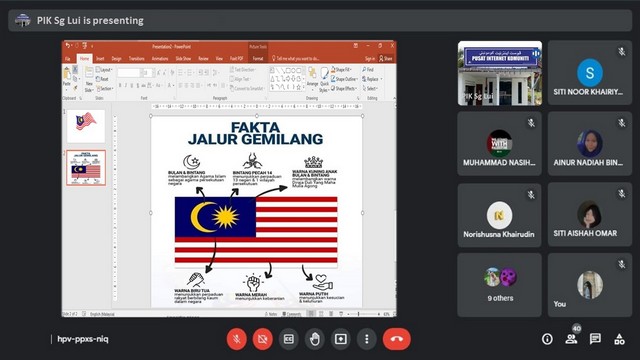640x360 pixels.
Task: Select the PIK Sg Lui video tile
Action: click(500, 73)
